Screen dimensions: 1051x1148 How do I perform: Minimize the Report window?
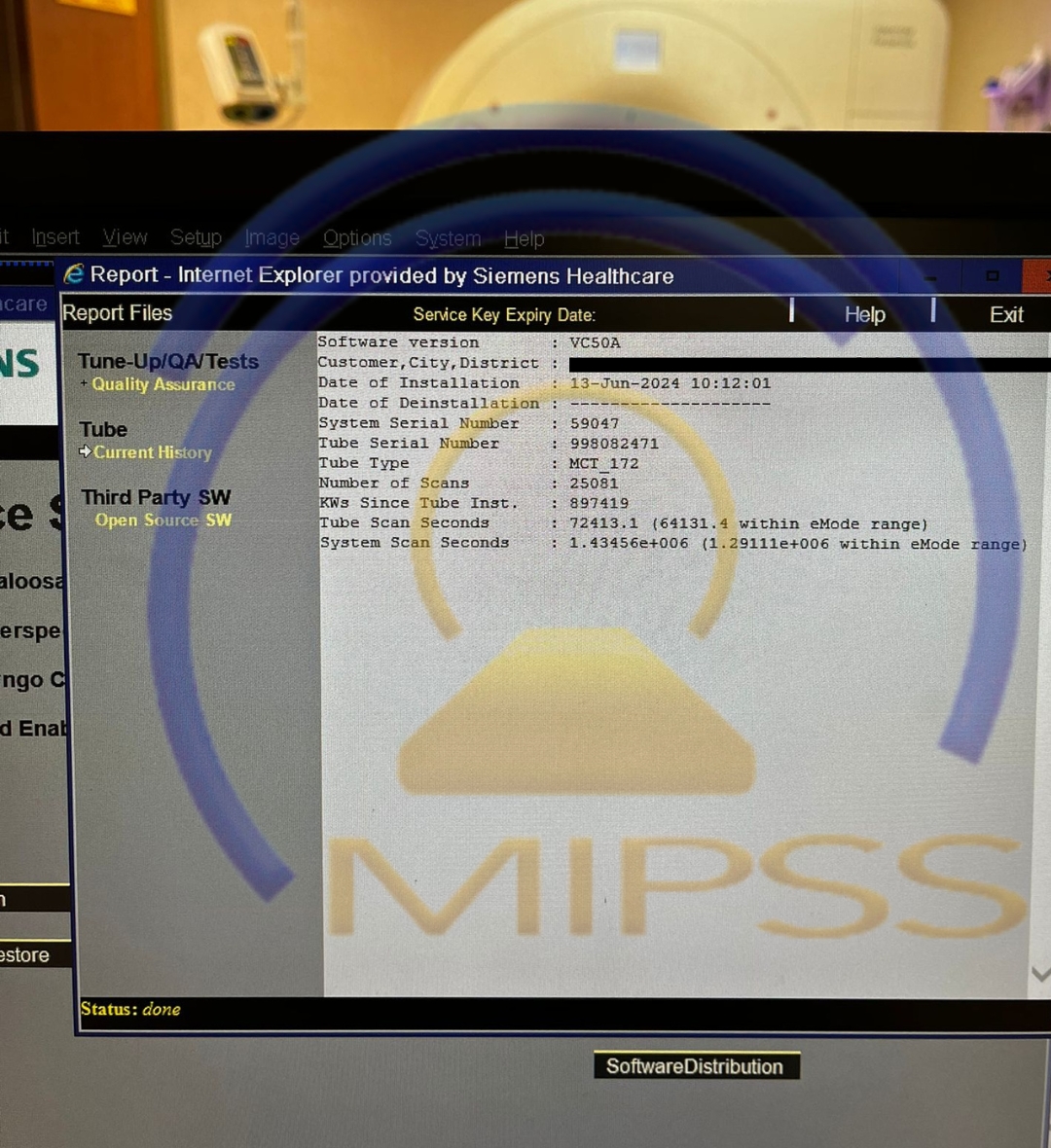(x=930, y=278)
